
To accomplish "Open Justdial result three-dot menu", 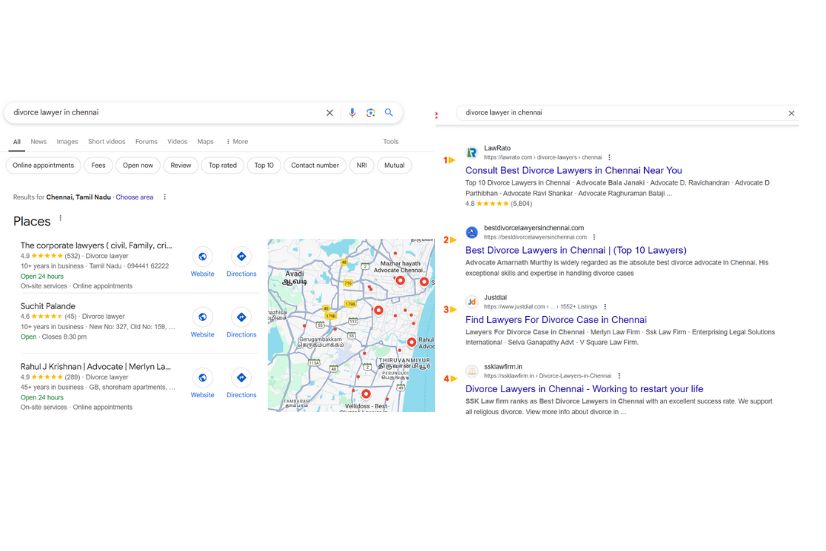I will pyautogui.click(x=605, y=307).
